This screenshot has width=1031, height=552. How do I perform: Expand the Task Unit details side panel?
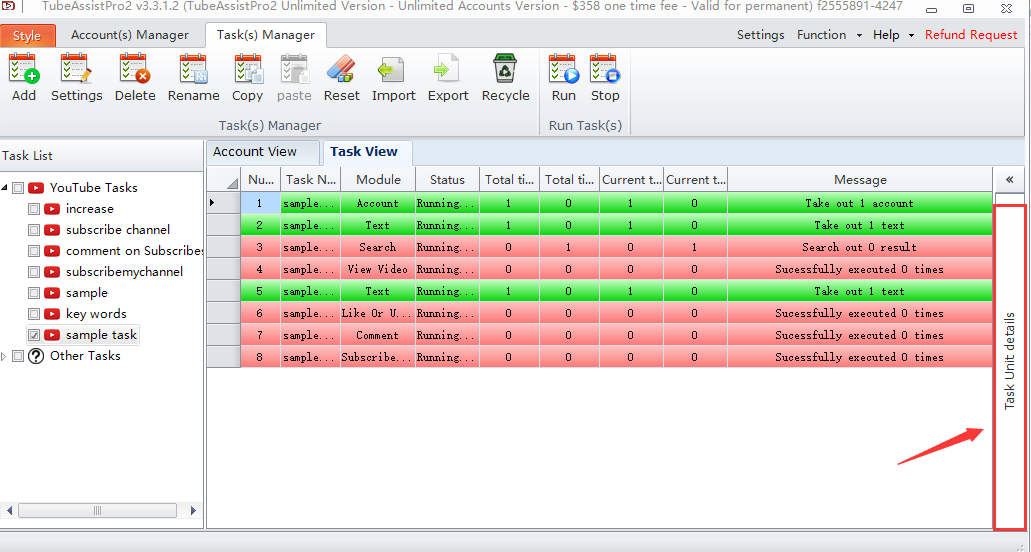[x=1009, y=178]
